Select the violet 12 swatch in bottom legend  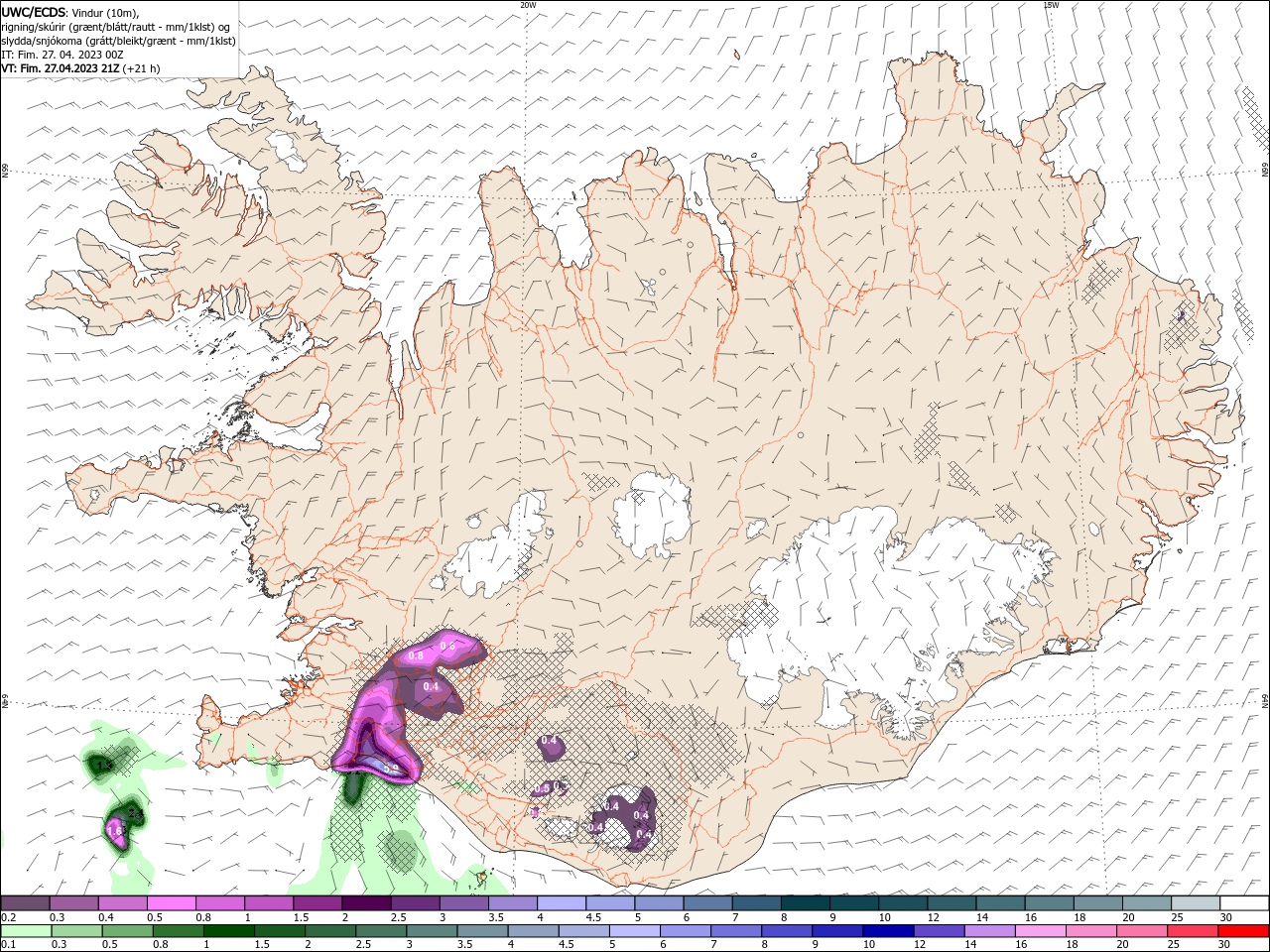(939, 931)
